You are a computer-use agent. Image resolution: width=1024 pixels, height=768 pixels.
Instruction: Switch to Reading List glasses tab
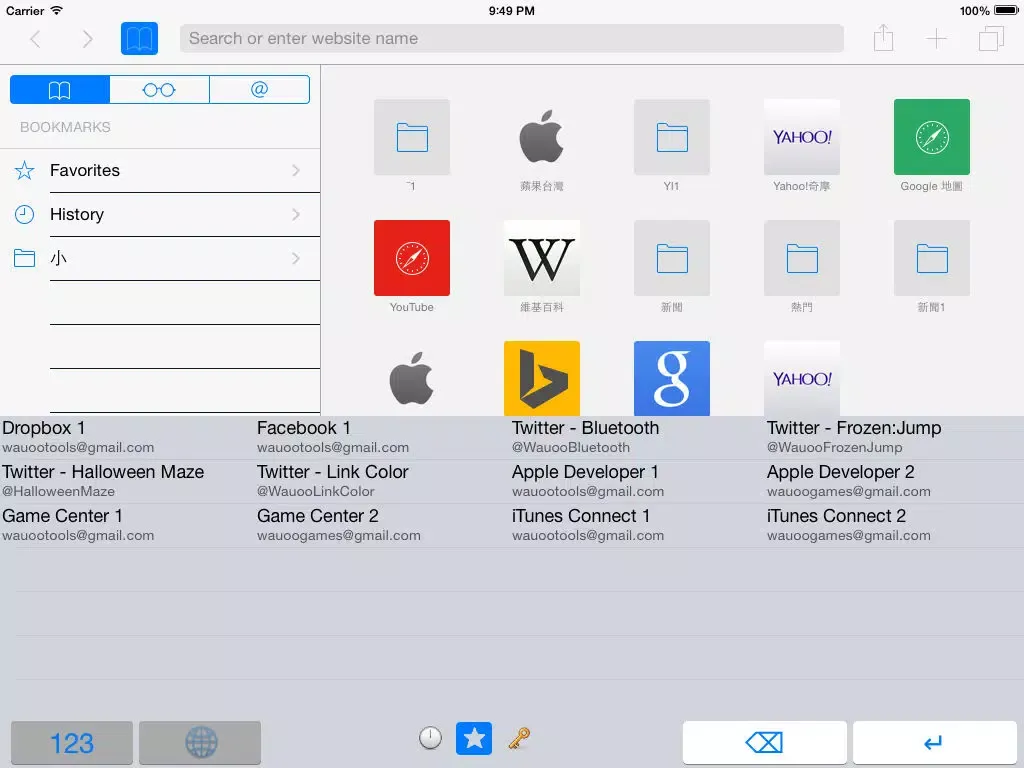point(159,89)
